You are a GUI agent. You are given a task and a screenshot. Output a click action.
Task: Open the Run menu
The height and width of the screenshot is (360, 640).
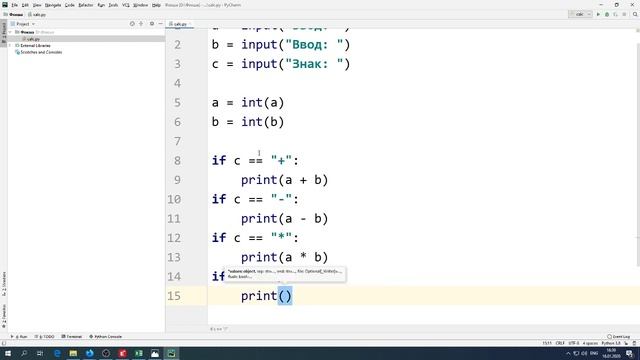coord(101,5)
